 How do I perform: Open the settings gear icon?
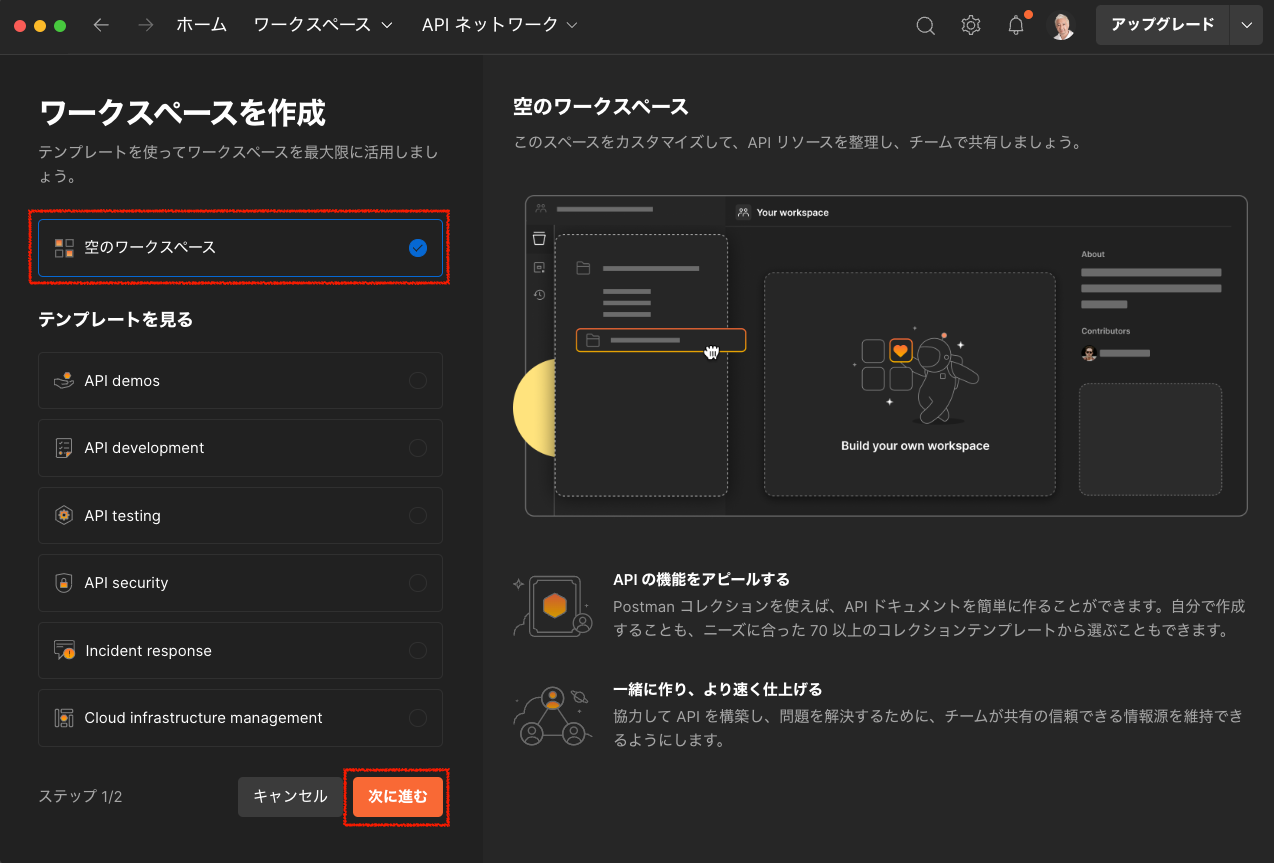tap(971, 26)
